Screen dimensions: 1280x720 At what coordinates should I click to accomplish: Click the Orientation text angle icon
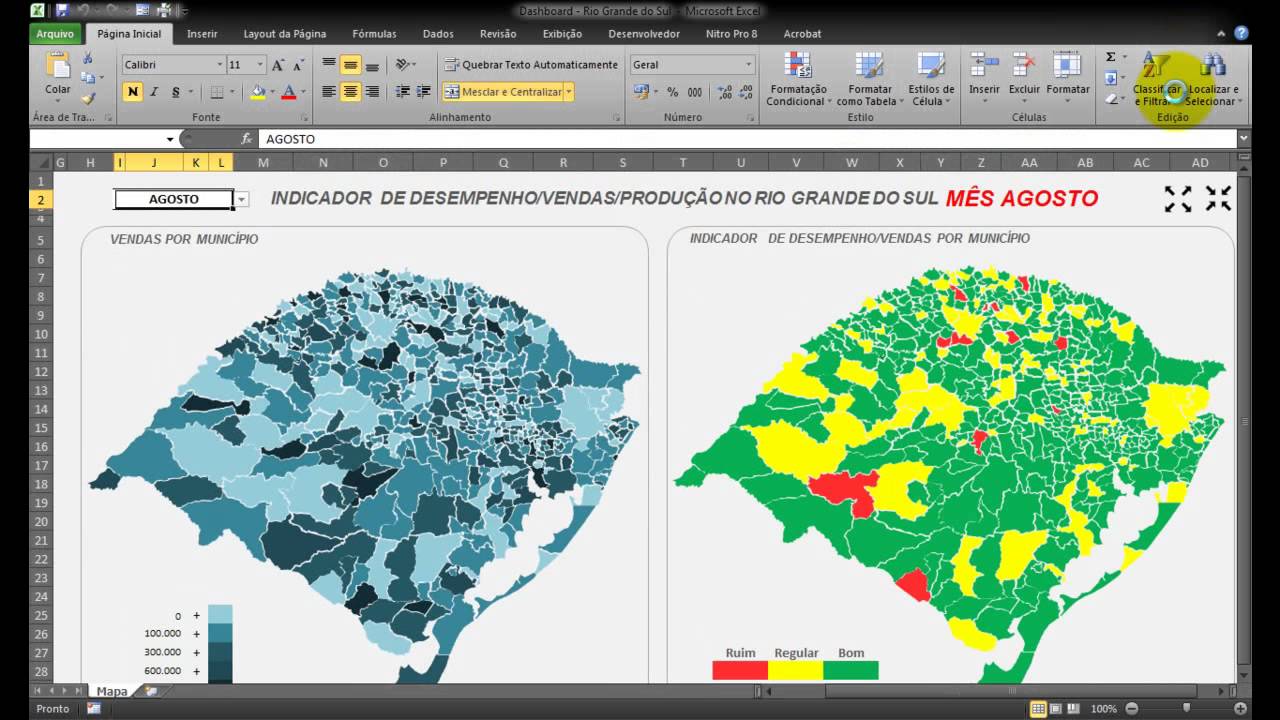(x=402, y=65)
